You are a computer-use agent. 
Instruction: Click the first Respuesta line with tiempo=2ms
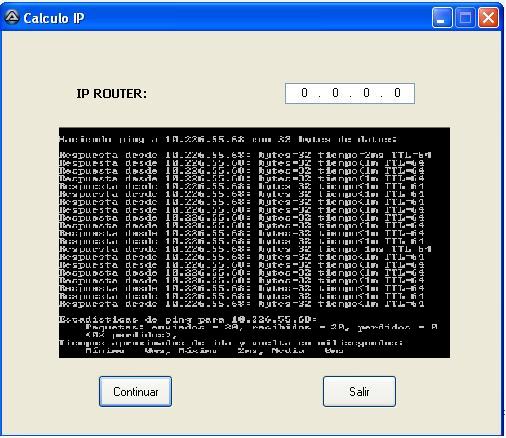(x=245, y=155)
